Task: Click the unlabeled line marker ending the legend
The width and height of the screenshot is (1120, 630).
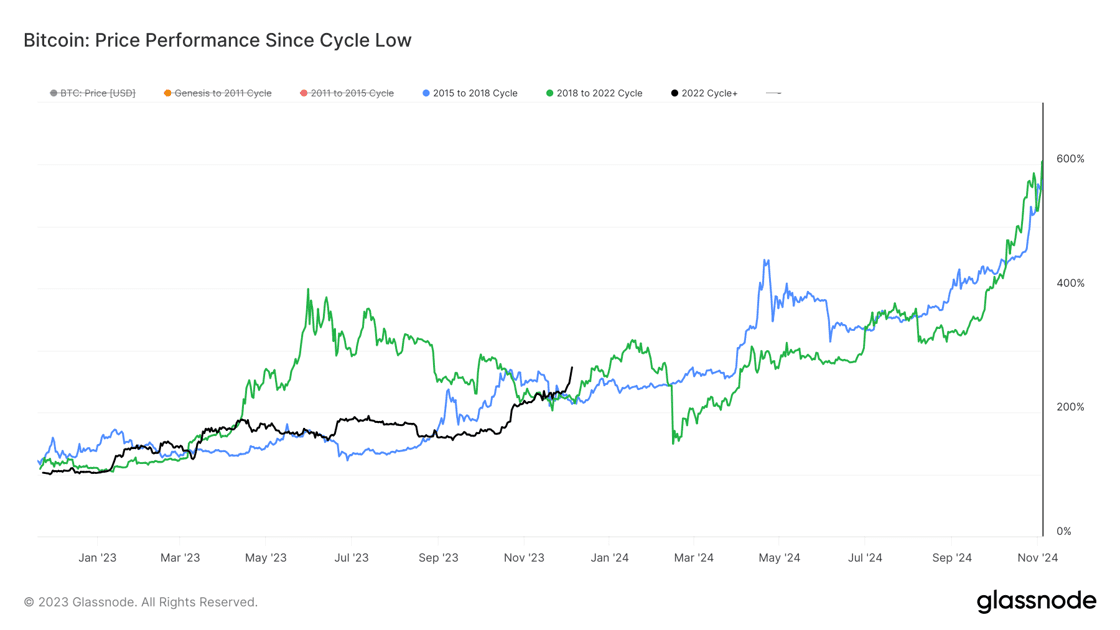Action: [x=773, y=93]
